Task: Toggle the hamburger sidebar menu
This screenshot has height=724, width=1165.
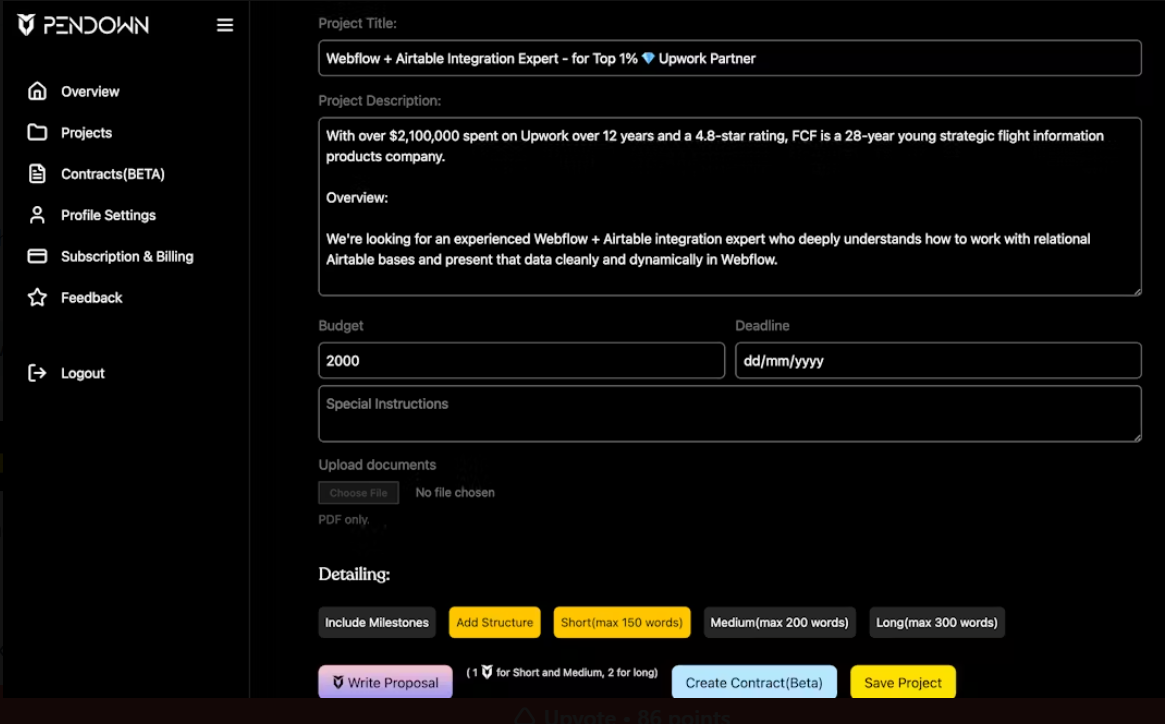Action: point(224,25)
